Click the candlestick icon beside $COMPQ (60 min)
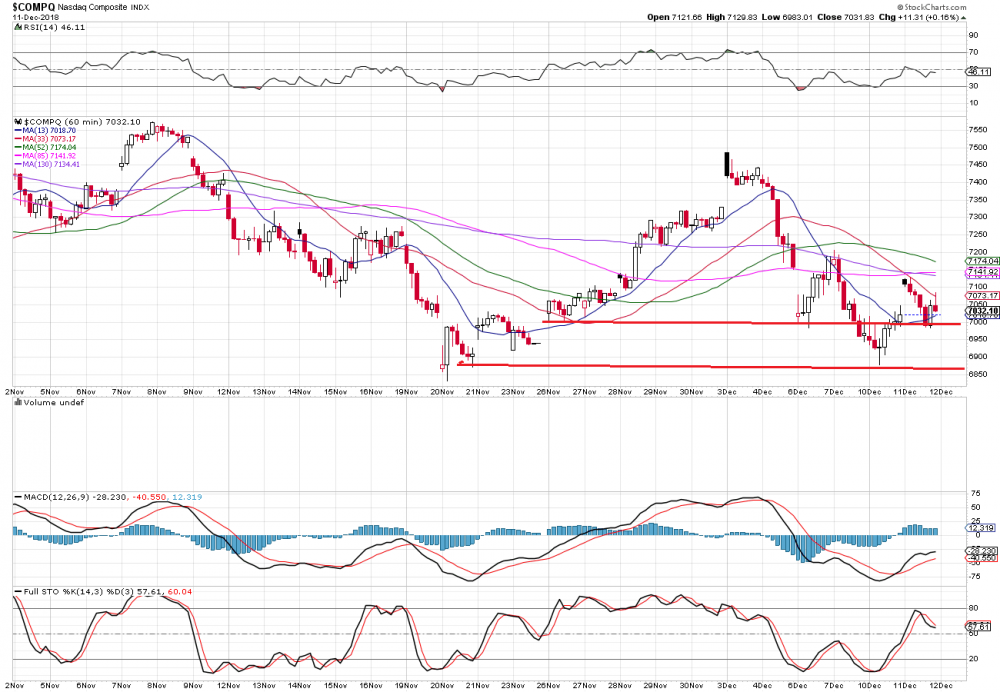Screen dimensions: 1000x692 (18, 121)
